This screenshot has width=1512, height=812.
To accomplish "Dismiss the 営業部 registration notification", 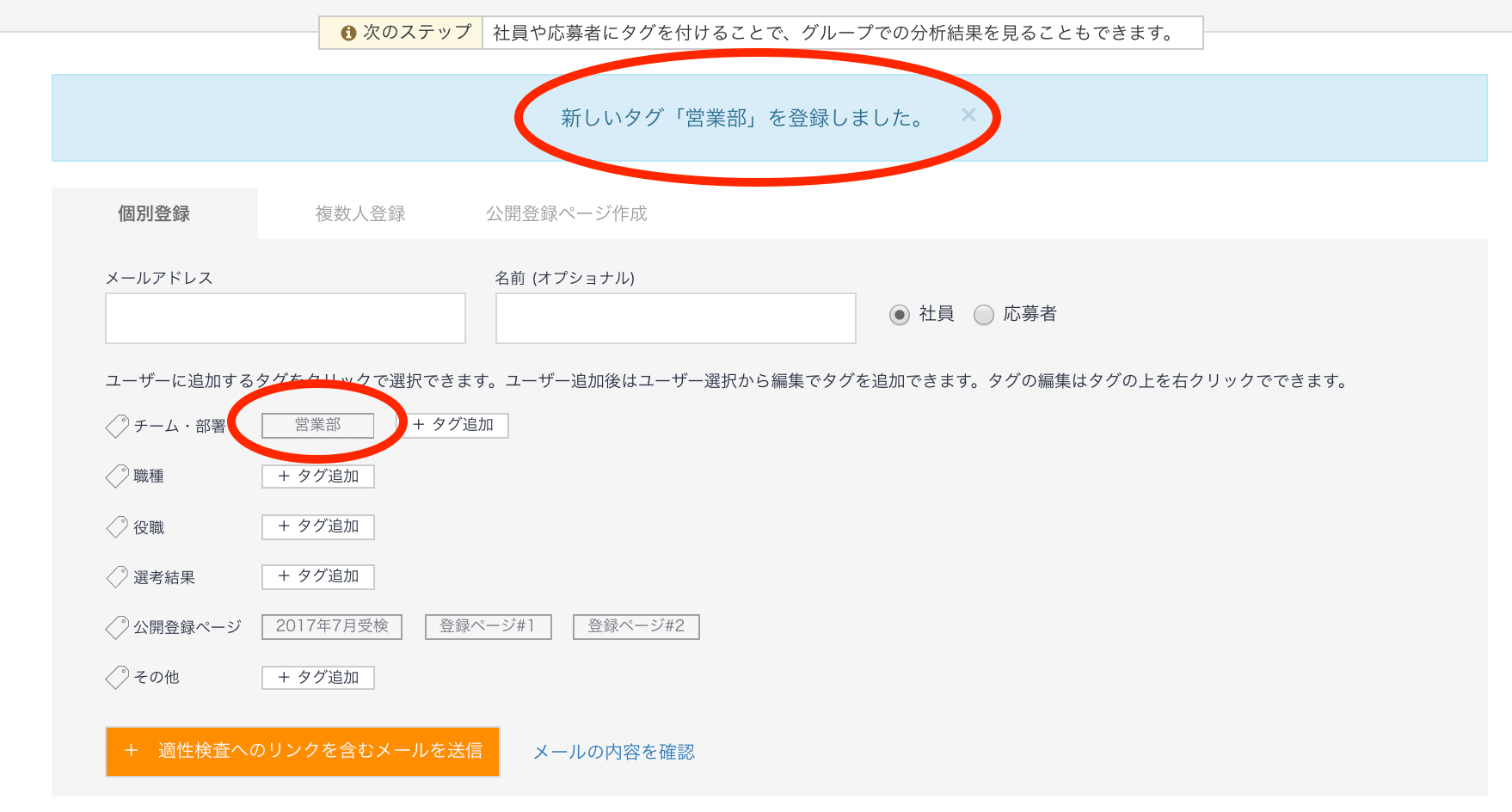I will [x=970, y=114].
